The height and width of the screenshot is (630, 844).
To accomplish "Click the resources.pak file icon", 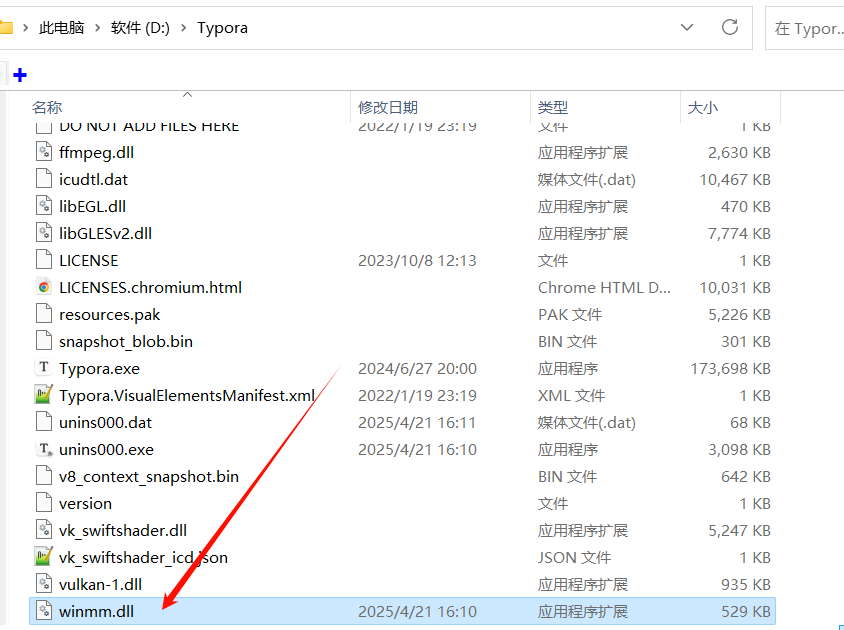I will pos(44,314).
